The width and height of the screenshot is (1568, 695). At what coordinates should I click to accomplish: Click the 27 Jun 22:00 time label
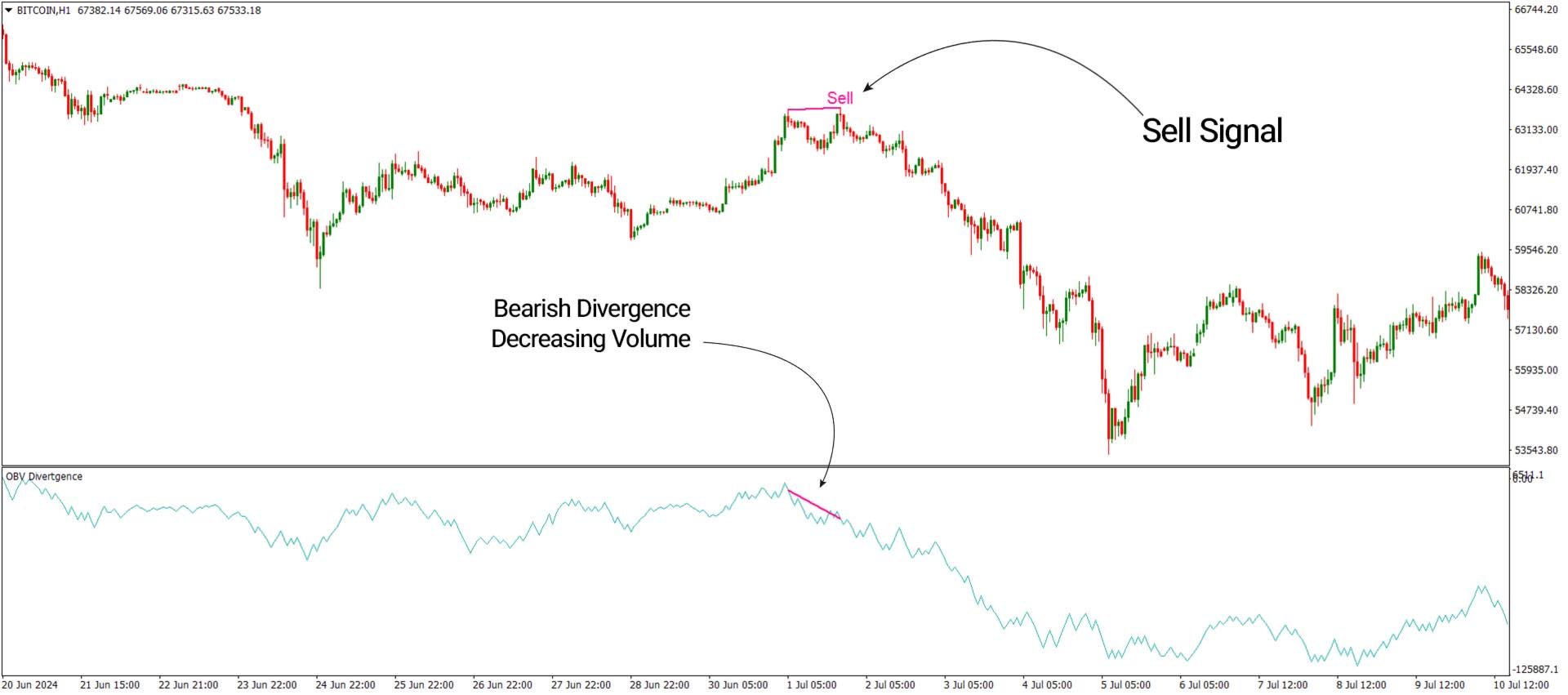581,685
